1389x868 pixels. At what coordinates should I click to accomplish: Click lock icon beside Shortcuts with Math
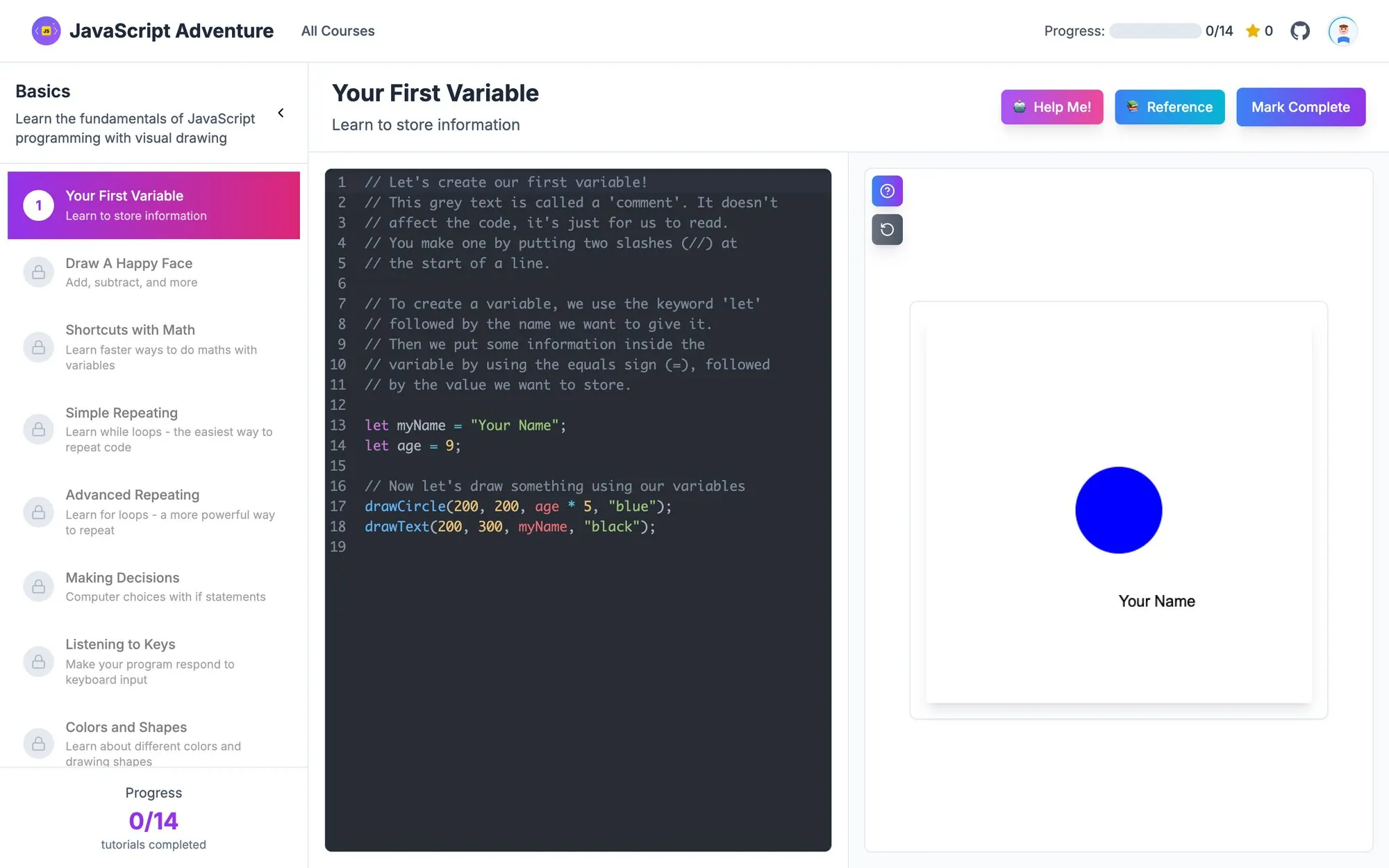pos(39,347)
